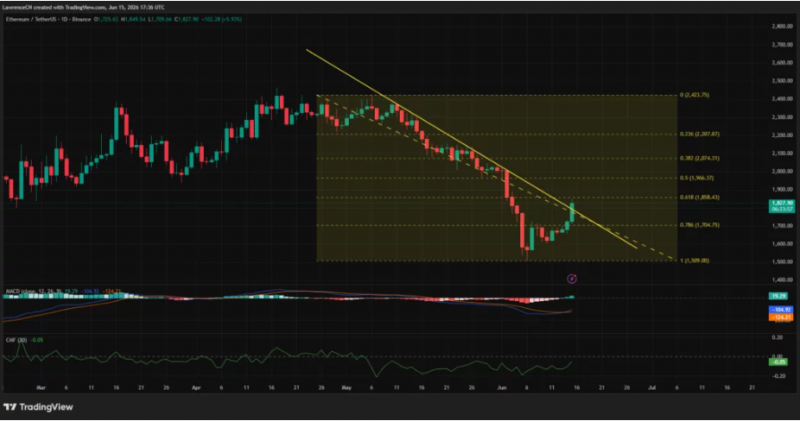The width and height of the screenshot is (800, 421).
Task: Click the purple event marker icon below the candles
Action: (x=572, y=279)
